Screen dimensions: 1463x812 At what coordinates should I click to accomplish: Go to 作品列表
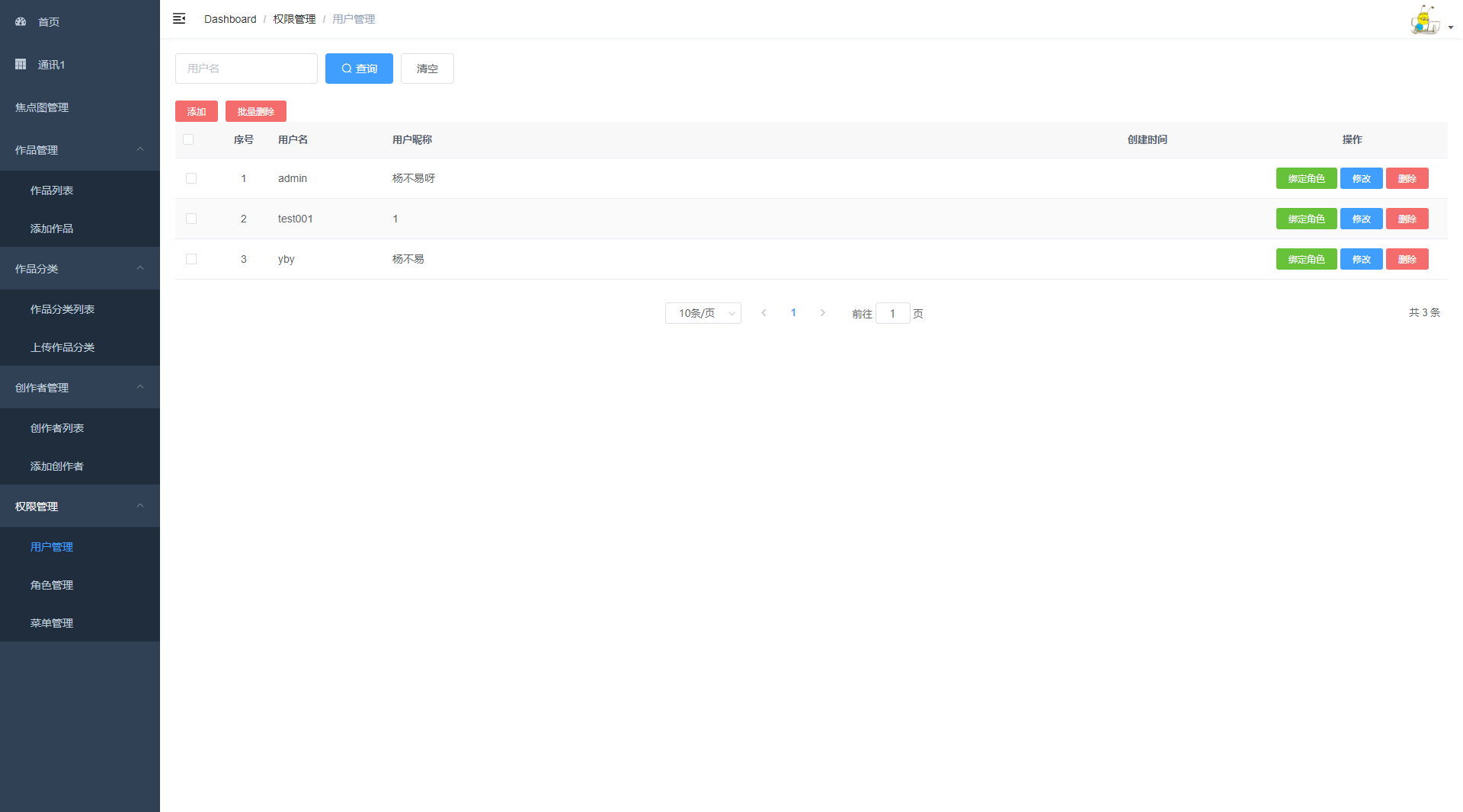point(80,190)
